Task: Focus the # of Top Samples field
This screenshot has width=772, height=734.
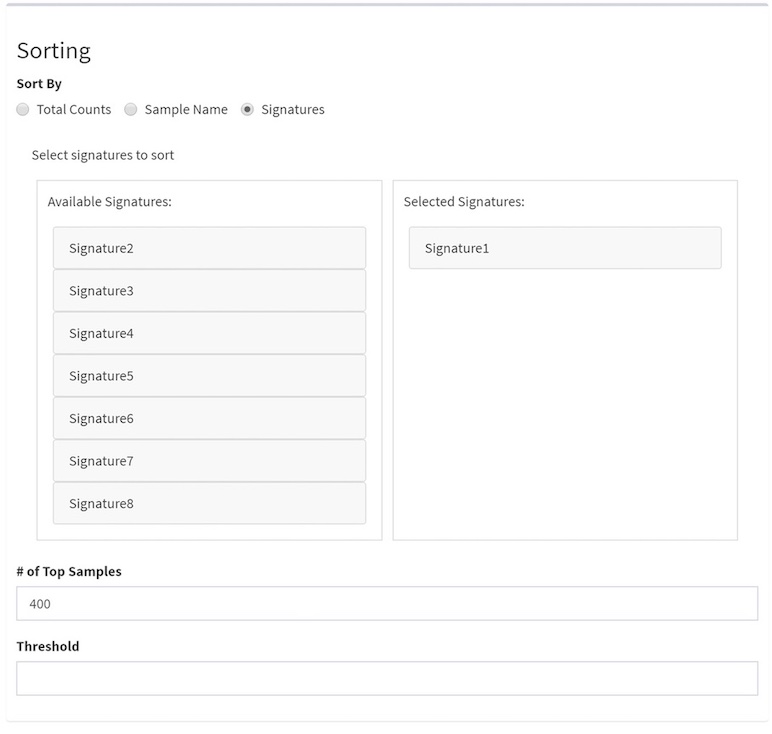Action: click(386, 603)
